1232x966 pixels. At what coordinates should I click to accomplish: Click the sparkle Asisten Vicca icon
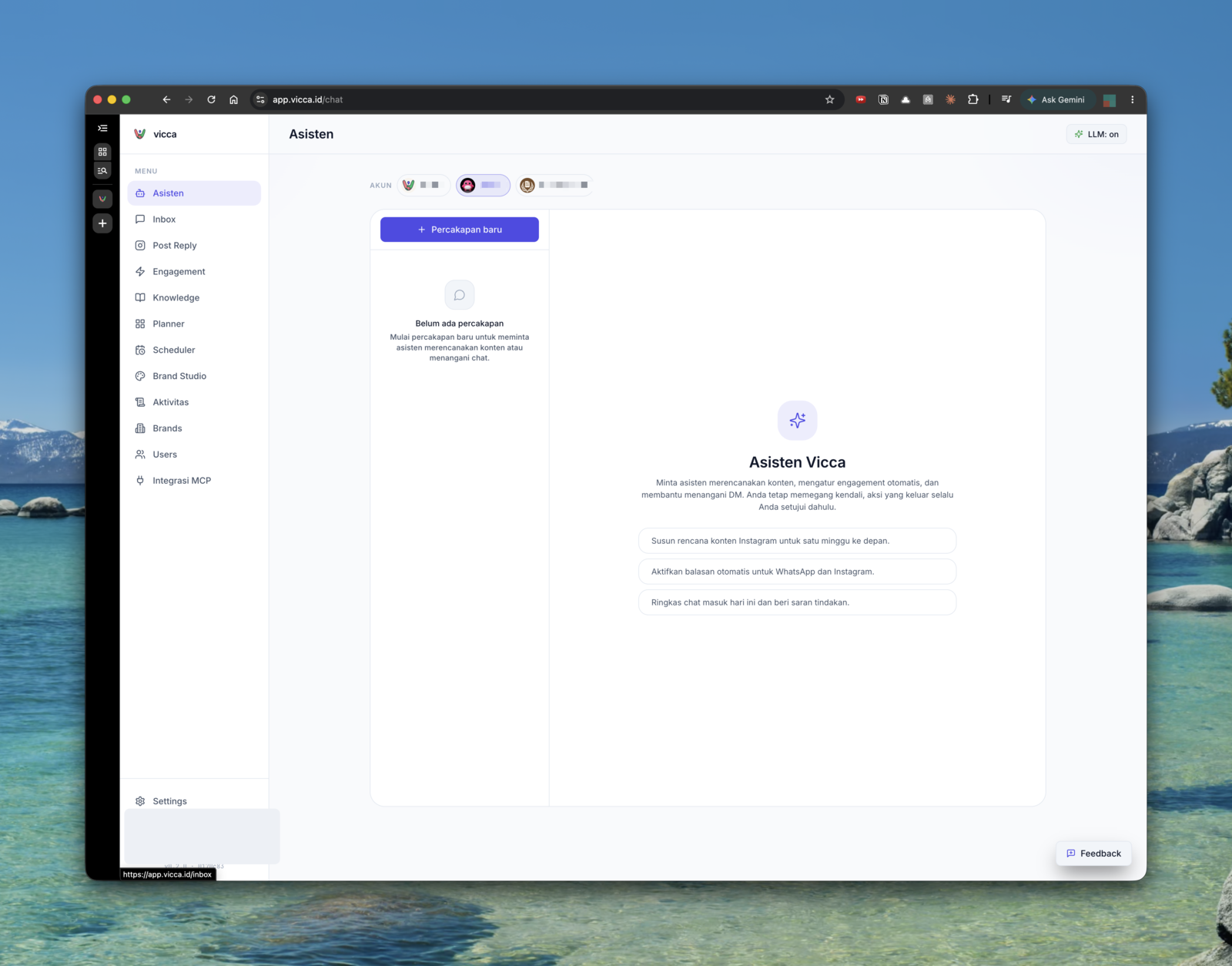coord(797,421)
